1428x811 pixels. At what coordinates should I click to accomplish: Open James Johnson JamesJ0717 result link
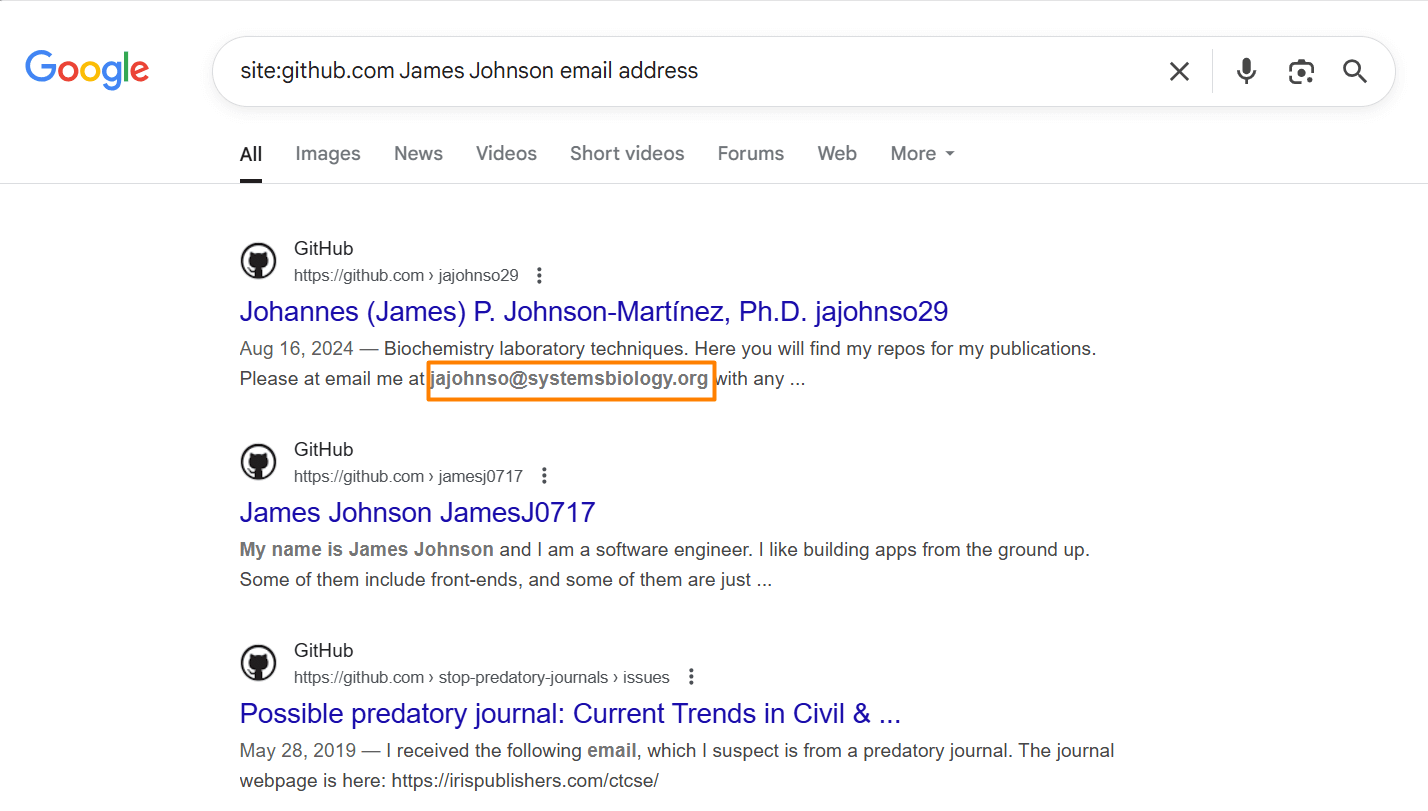click(417, 513)
